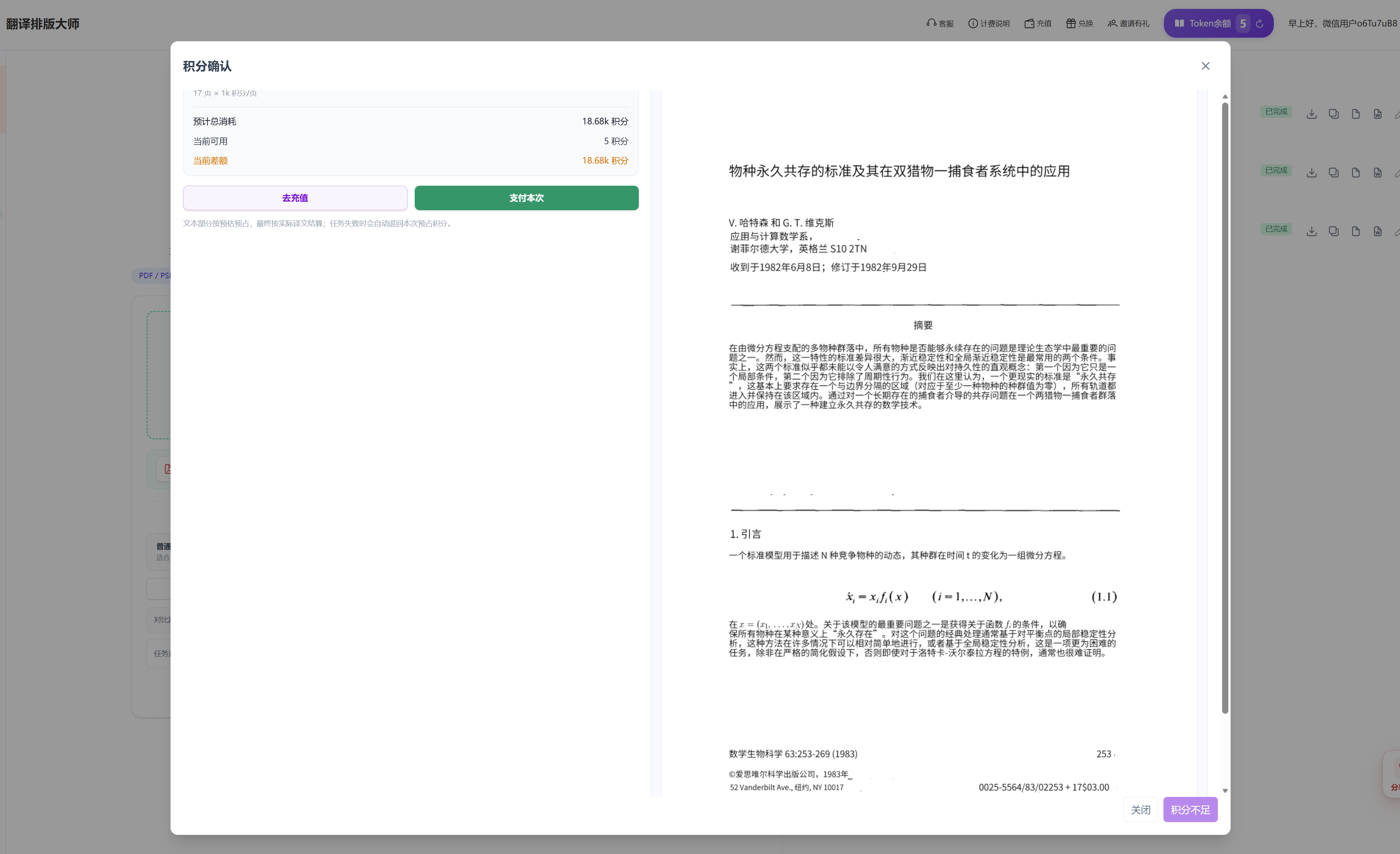Close the 积分确认 dialog with the X

(1205, 66)
